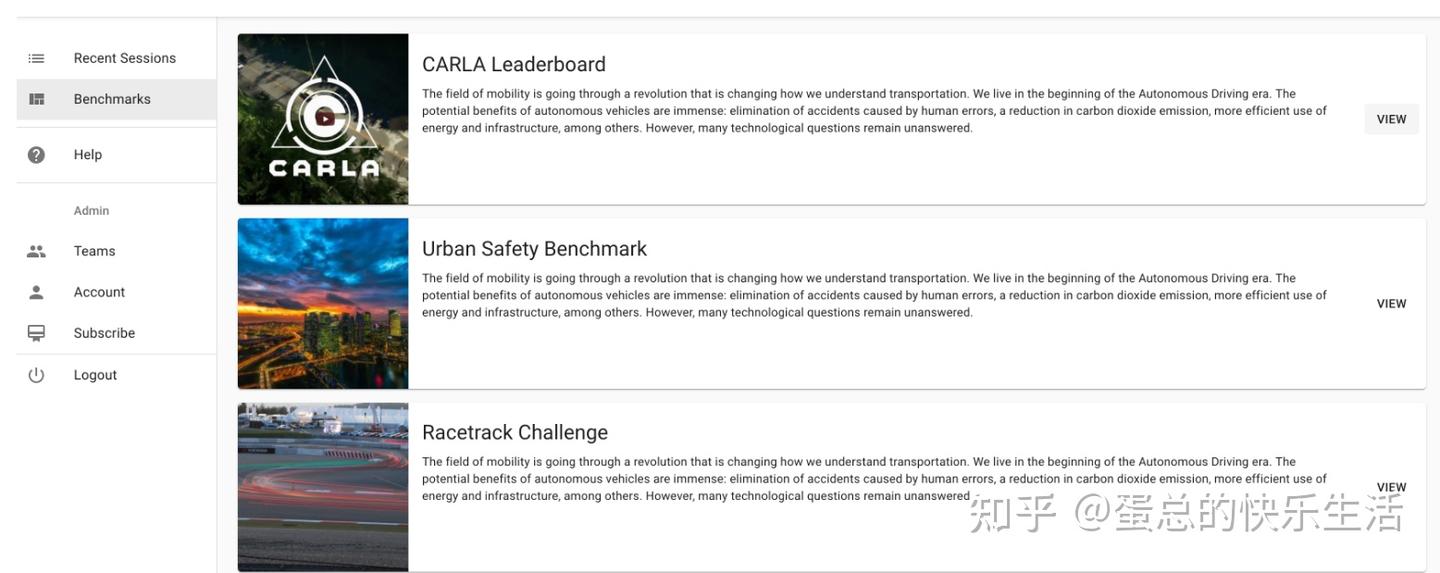The image size is (1440, 573).
Task: Open Account settings label
Action: pos(100,292)
